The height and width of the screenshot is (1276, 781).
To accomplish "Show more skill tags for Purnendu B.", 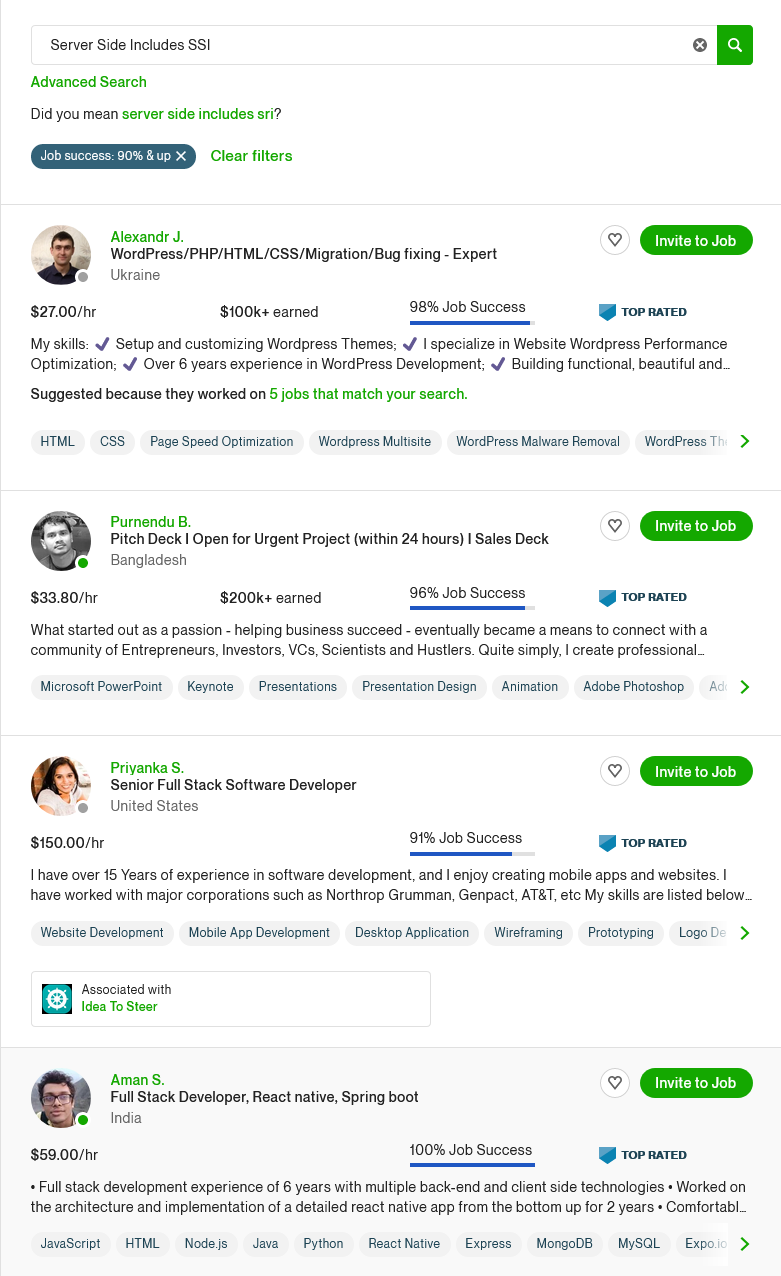I will [x=744, y=687].
